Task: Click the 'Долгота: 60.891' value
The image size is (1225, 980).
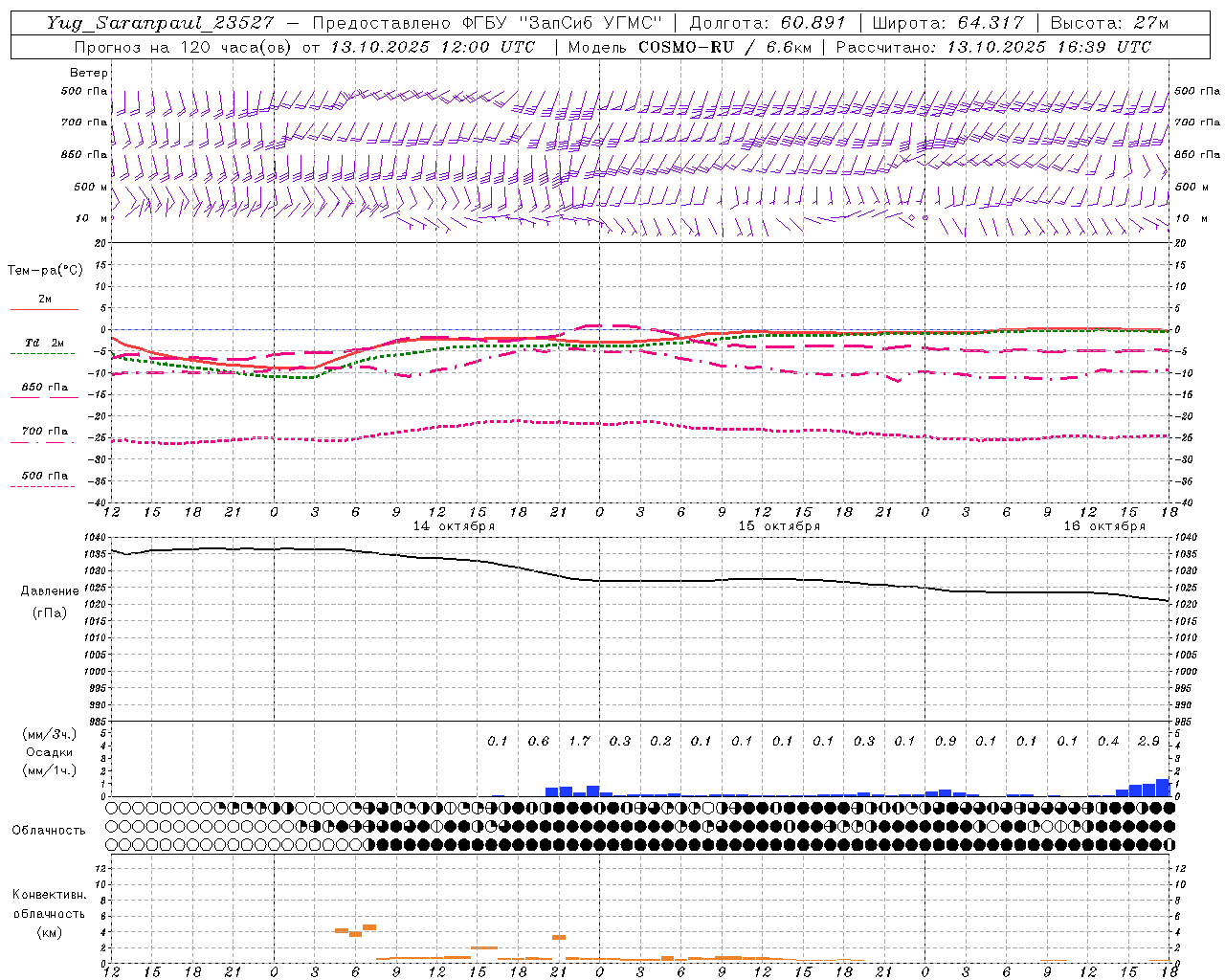Action: click(768, 23)
